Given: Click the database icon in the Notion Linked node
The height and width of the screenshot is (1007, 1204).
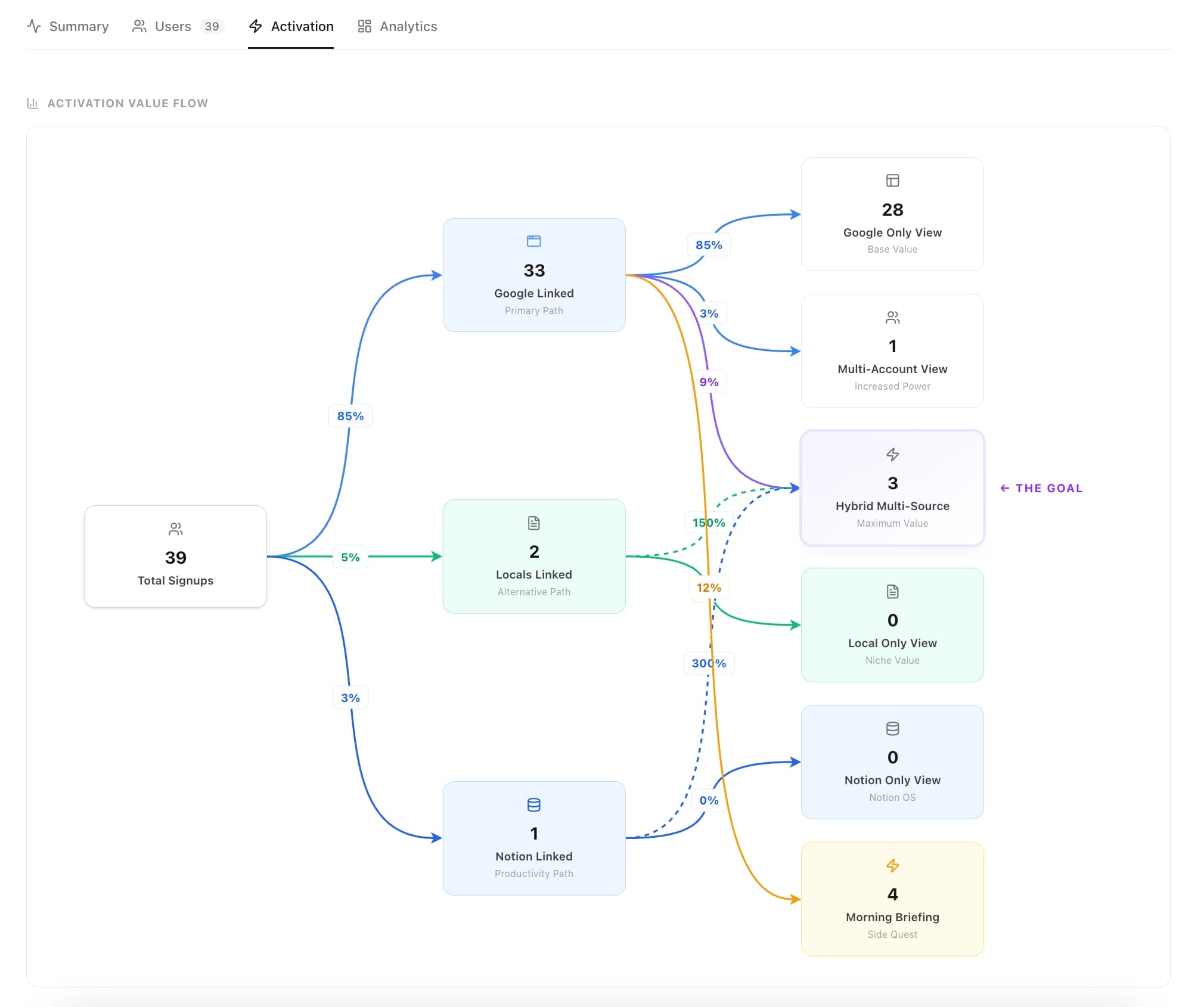Looking at the screenshot, I should coord(533,804).
